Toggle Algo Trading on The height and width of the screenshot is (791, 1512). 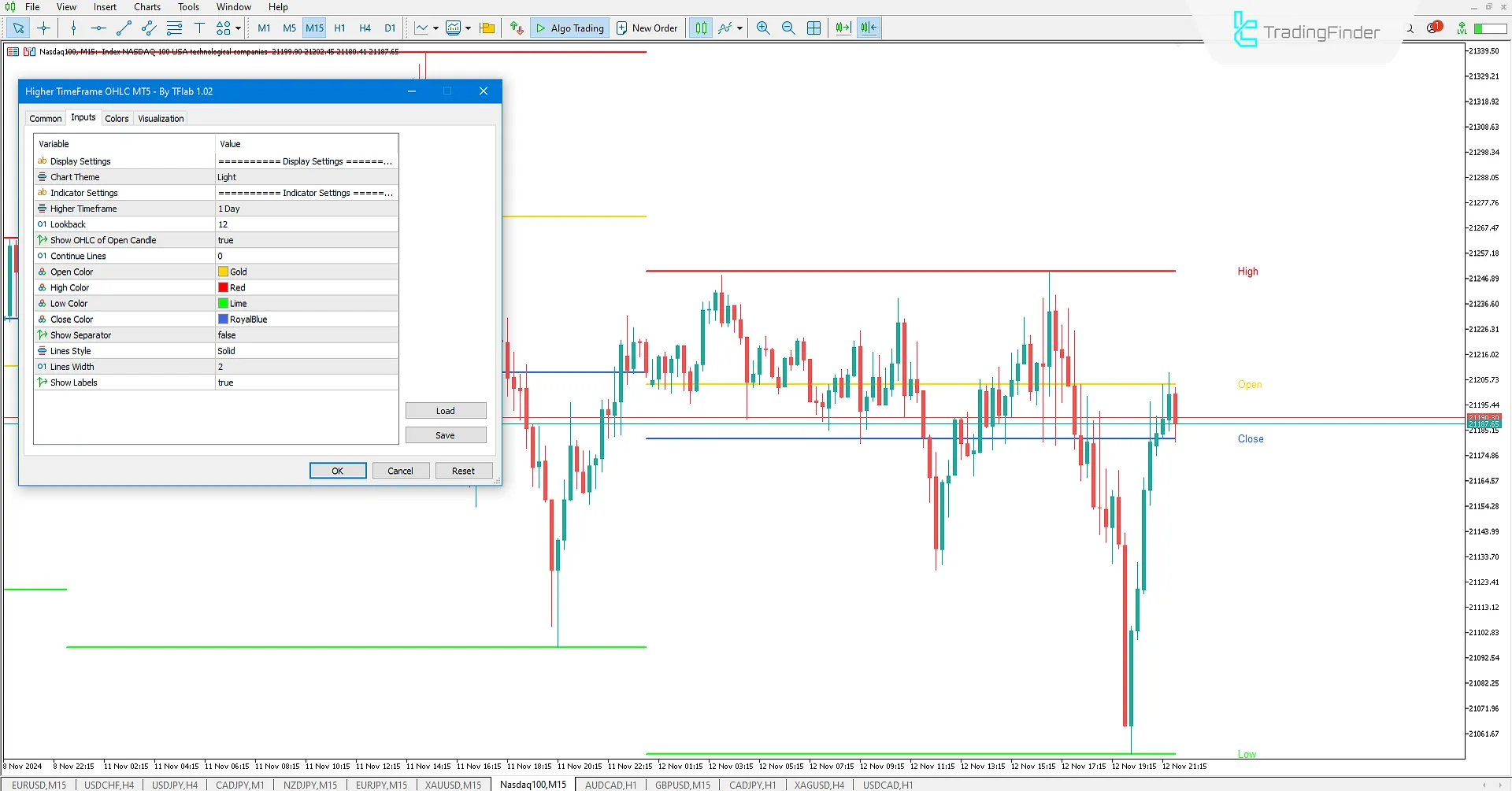pos(569,28)
